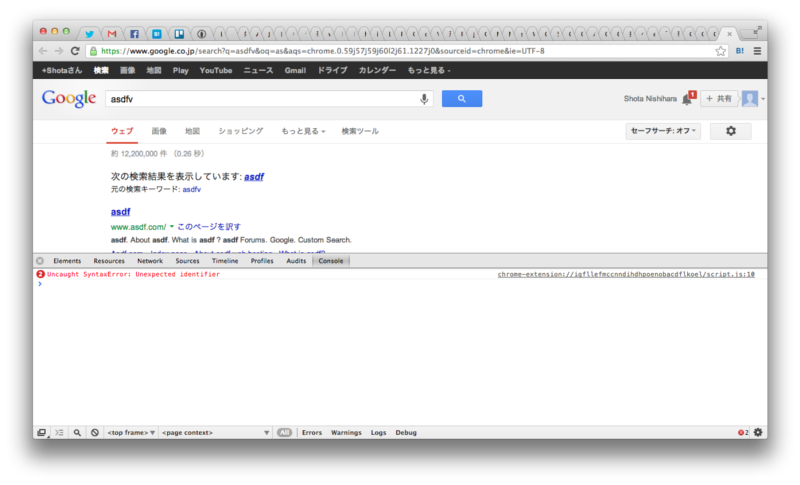Open the Sources DevTools tab
The height and width of the screenshot is (485, 800).
(187, 261)
